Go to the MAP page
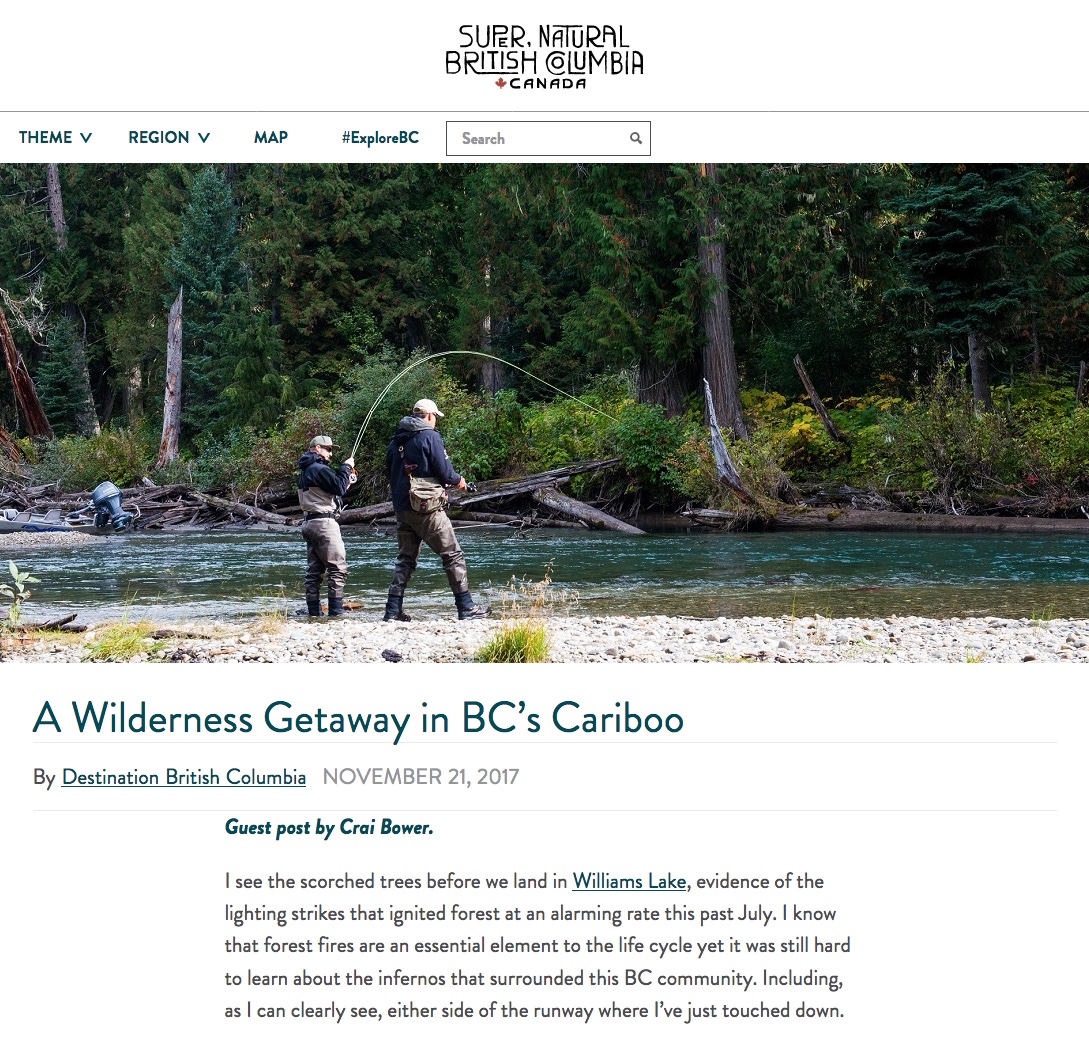1089x1039 pixels. click(x=271, y=138)
